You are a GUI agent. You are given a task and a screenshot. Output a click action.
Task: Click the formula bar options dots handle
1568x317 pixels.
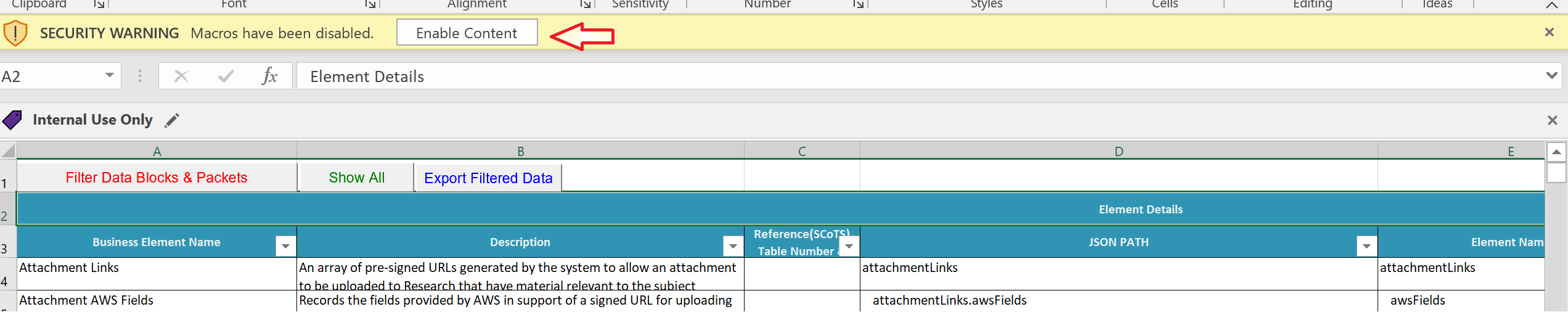tap(140, 76)
